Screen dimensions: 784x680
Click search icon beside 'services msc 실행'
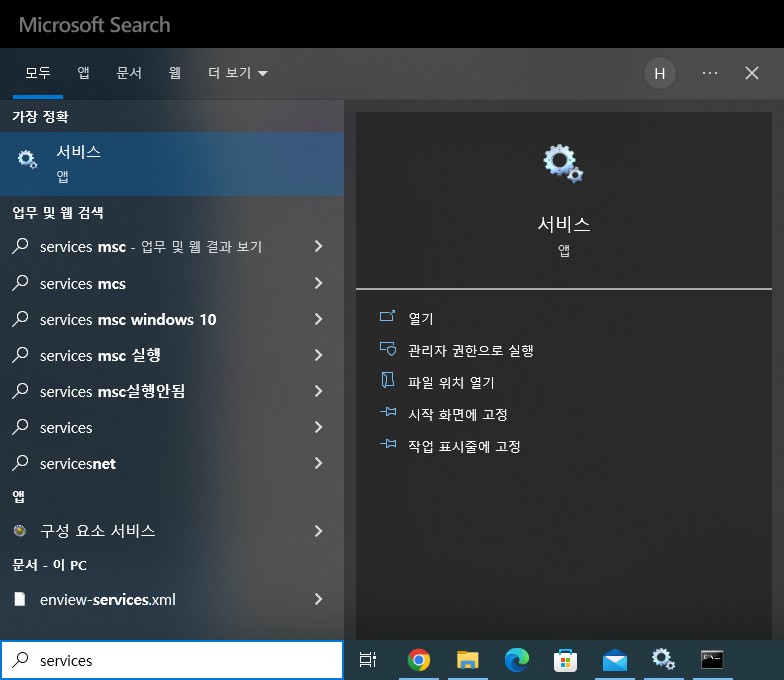tap(20, 355)
